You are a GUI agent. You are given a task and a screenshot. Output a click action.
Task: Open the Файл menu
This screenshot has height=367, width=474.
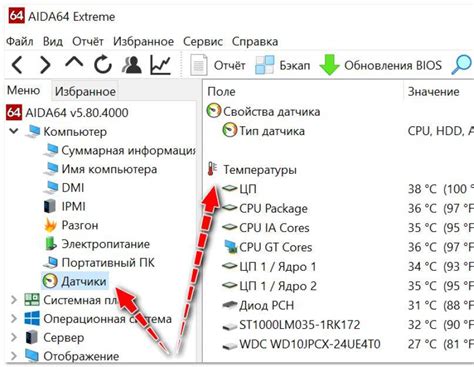point(20,41)
